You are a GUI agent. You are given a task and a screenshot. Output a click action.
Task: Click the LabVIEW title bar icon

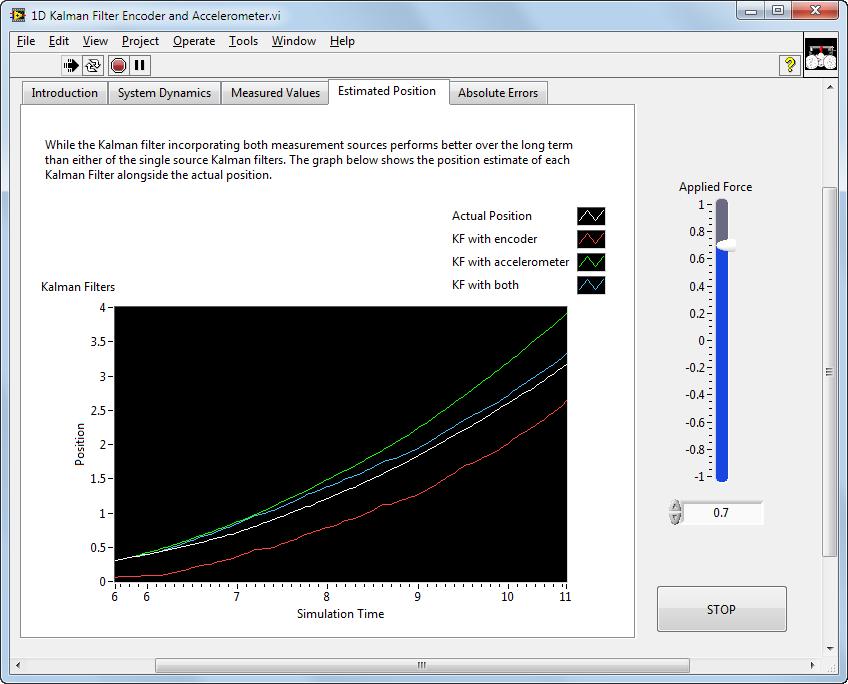click(18, 15)
